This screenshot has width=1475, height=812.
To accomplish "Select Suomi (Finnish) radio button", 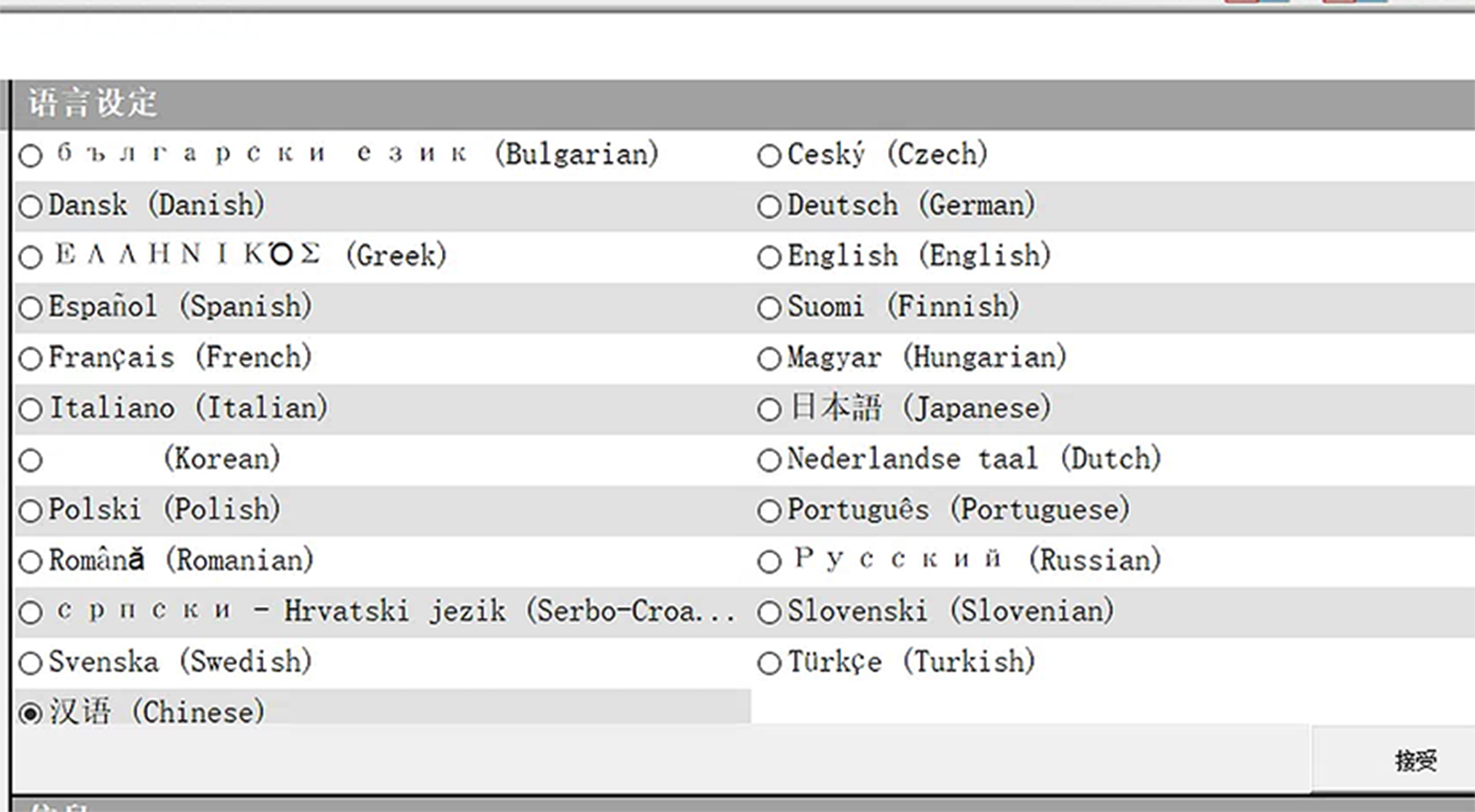I will [769, 308].
